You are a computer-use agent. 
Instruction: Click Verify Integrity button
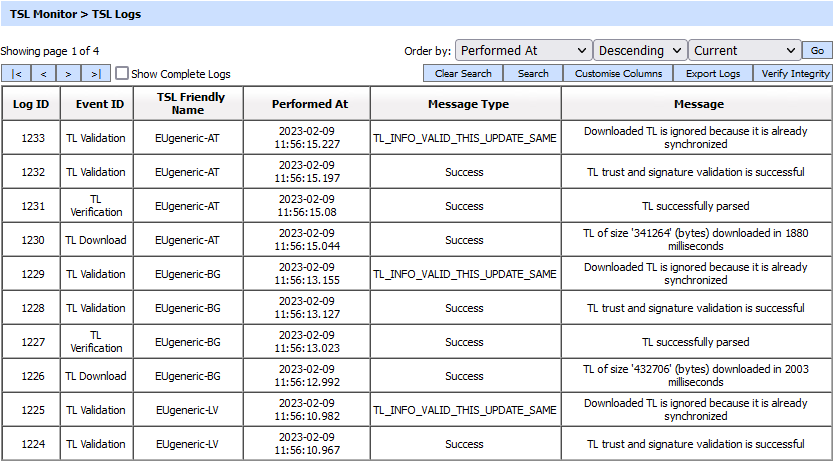795,74
